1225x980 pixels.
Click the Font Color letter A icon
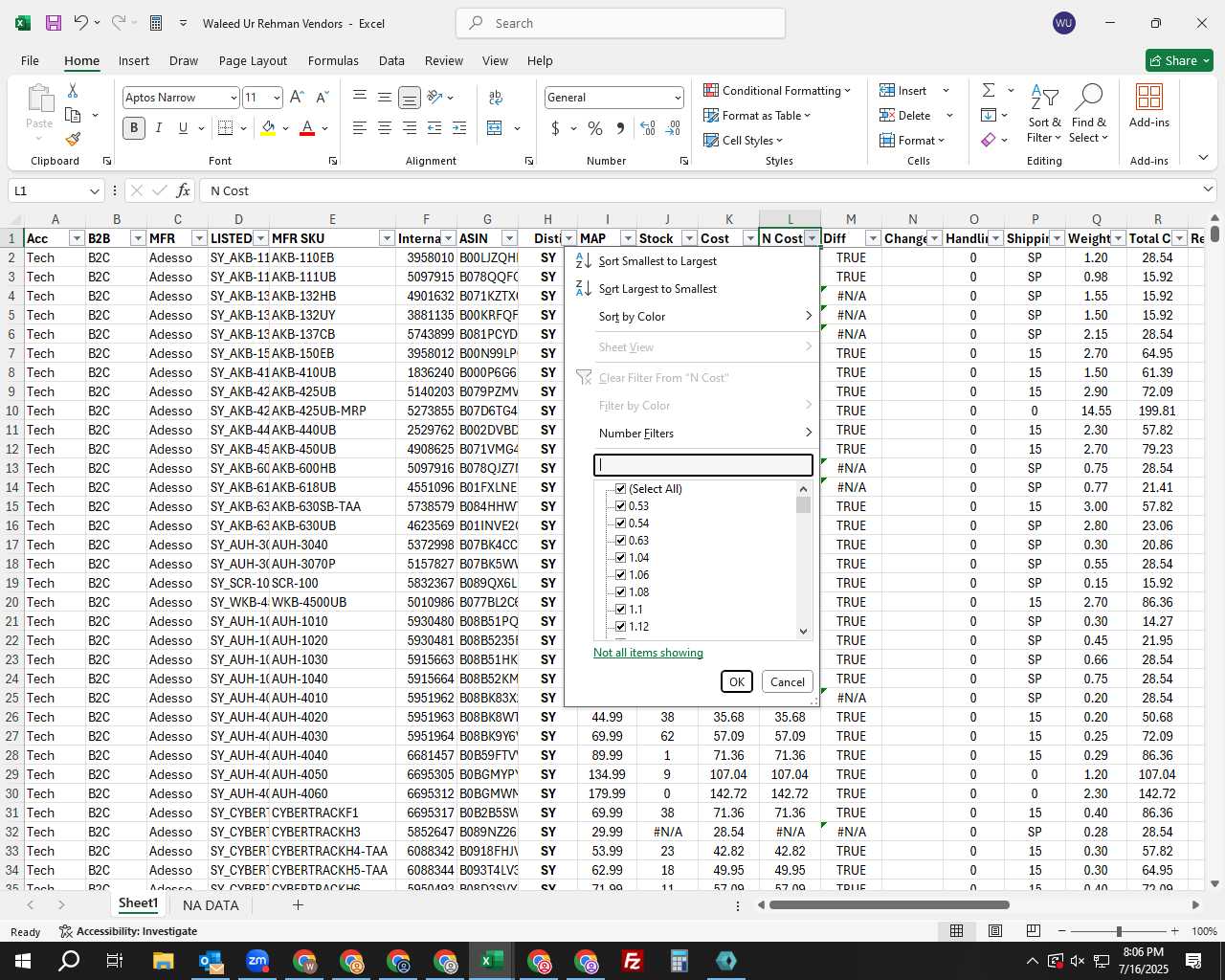click(x=307, y=127)
